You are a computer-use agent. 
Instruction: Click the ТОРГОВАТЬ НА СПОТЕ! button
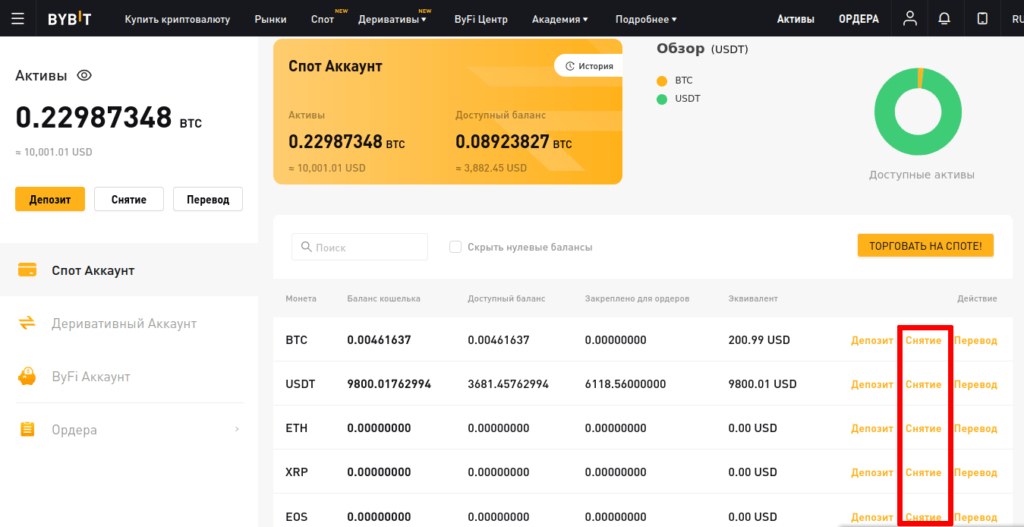tap(925, 245)
